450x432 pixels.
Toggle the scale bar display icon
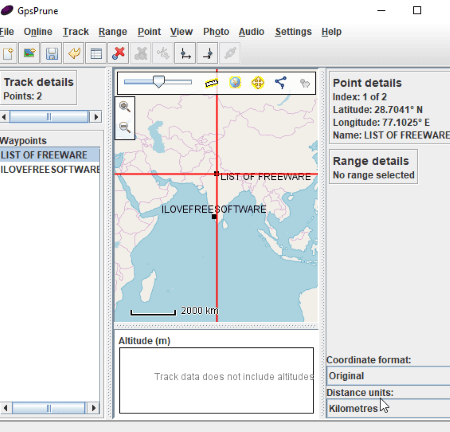(211, 83)
